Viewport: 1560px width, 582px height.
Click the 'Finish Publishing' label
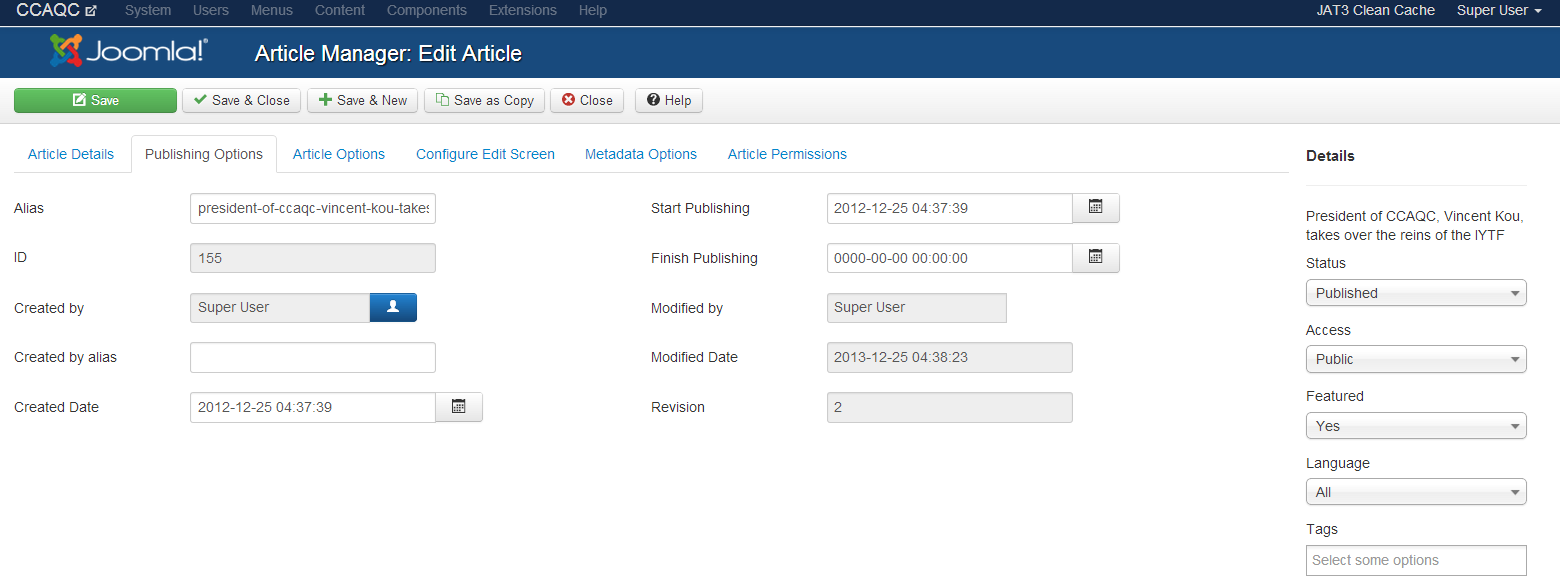tap(704, 258)
